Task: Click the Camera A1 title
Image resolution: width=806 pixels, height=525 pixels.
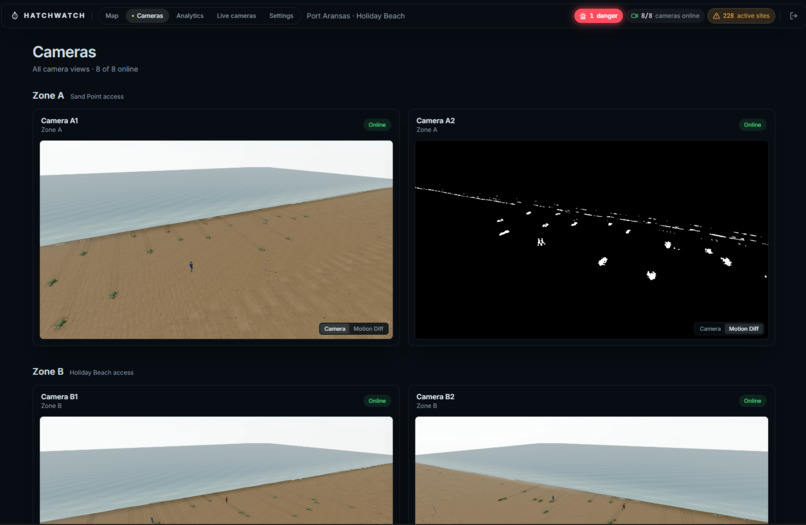Action: pos(60,121)
